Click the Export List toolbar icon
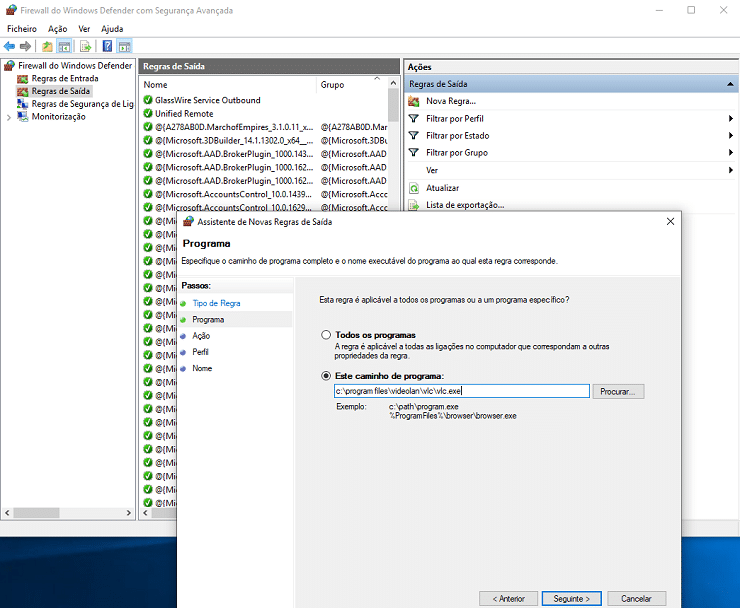Image resolution: width=740 pixels, height=608 pixels. [x=86, y=46]
